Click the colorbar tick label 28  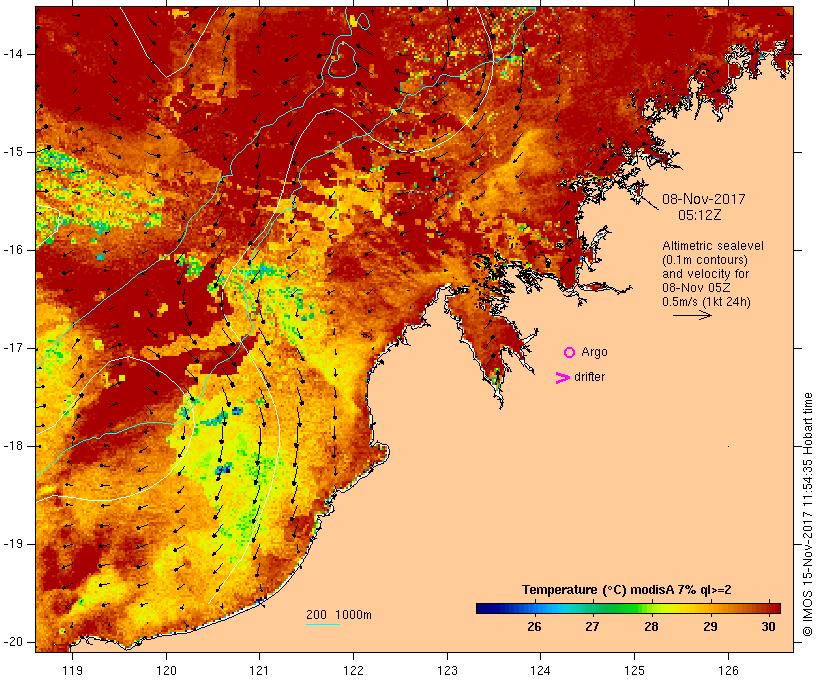[651, 627]
